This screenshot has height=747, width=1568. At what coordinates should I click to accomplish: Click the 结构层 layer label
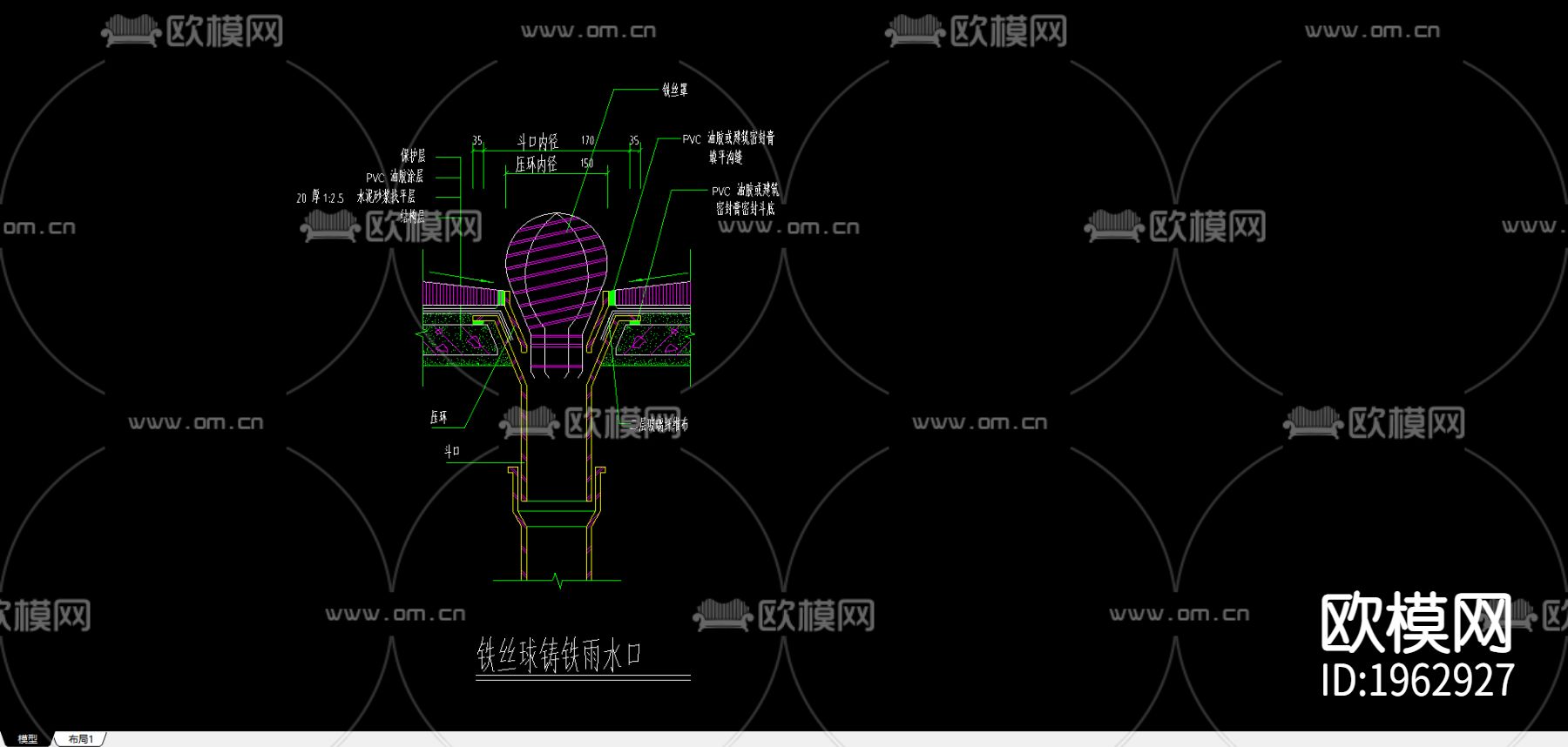coord(412,216)
